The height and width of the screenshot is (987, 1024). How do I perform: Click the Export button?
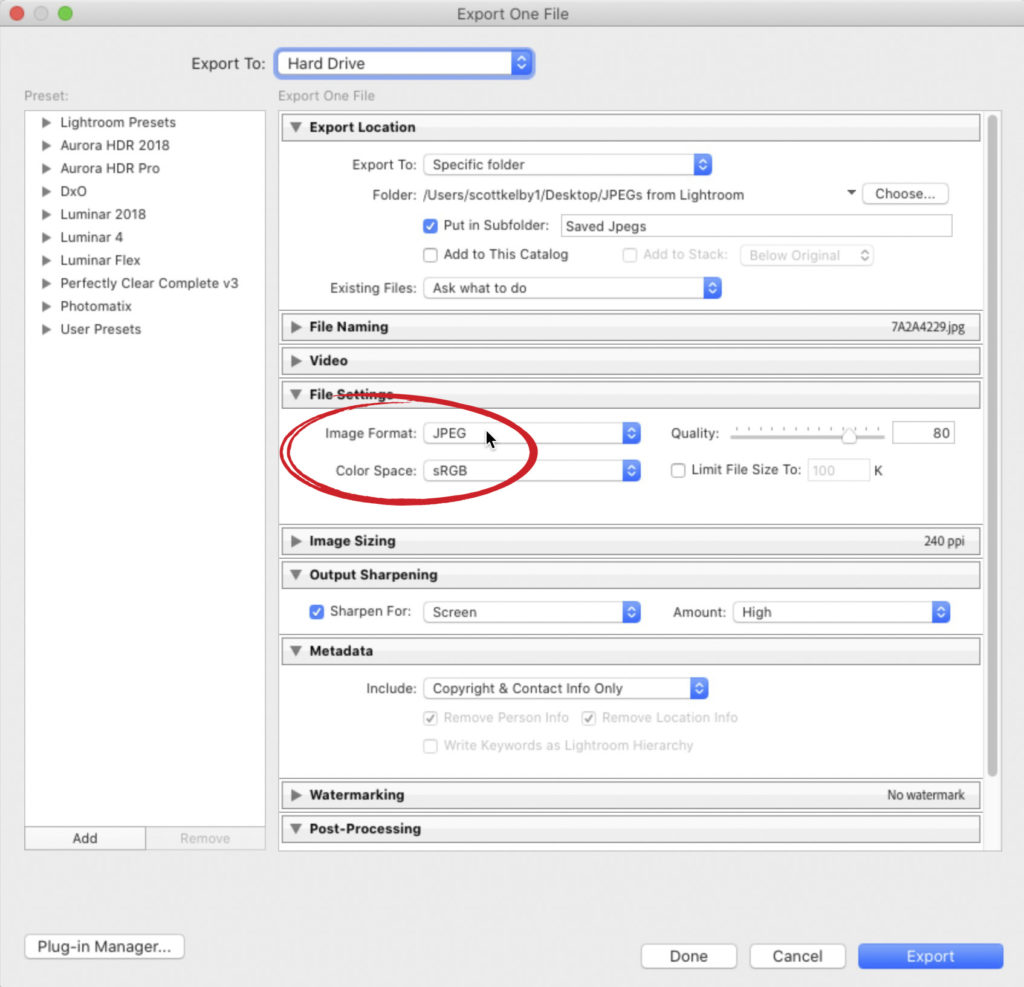tap(930, 956)
